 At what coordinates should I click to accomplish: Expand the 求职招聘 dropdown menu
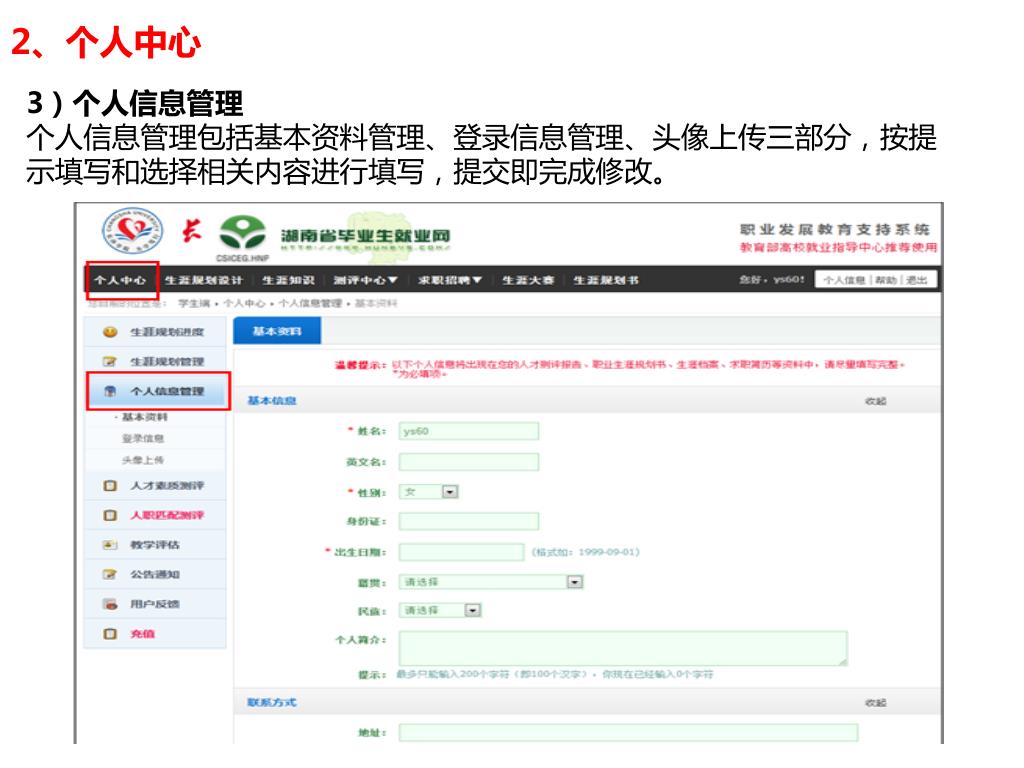[x=450, y=280]
